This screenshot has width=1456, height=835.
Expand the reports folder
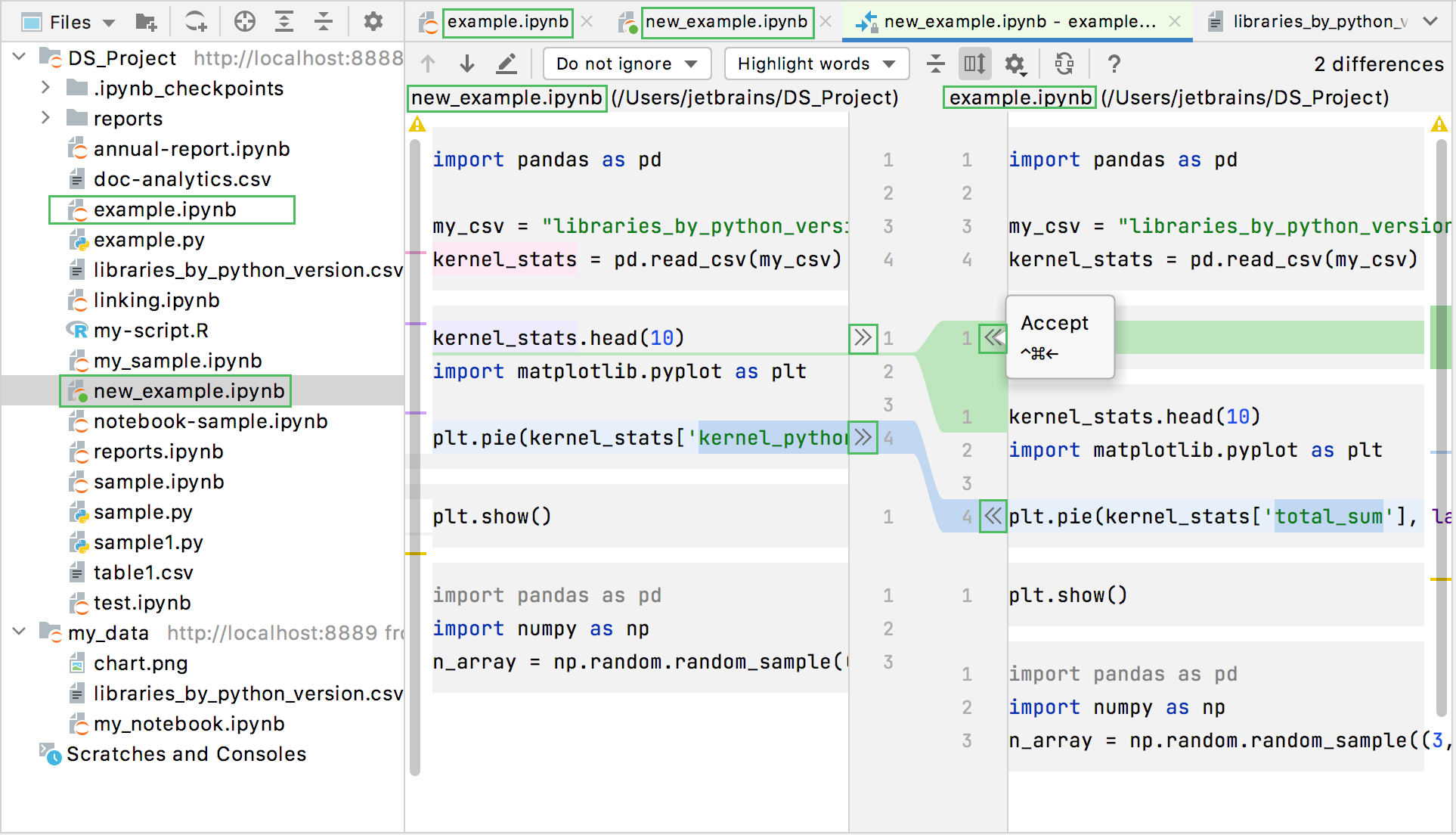pos(45,119)
